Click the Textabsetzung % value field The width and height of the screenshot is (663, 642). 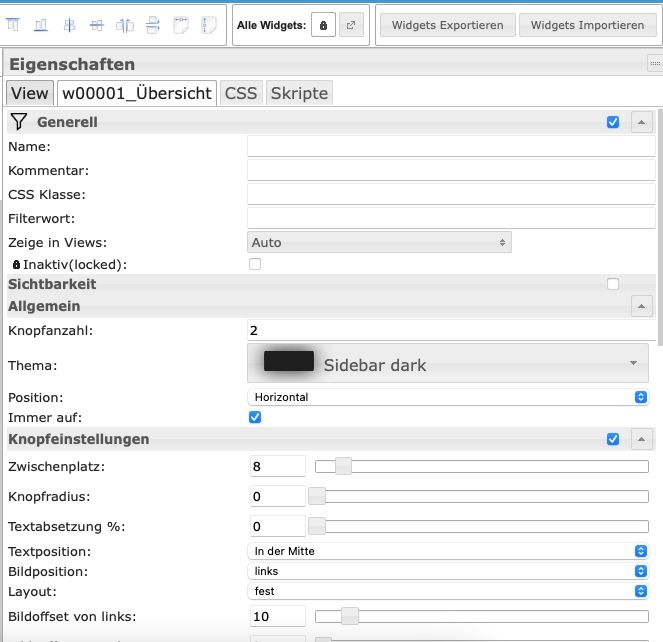tap(277, 526)
